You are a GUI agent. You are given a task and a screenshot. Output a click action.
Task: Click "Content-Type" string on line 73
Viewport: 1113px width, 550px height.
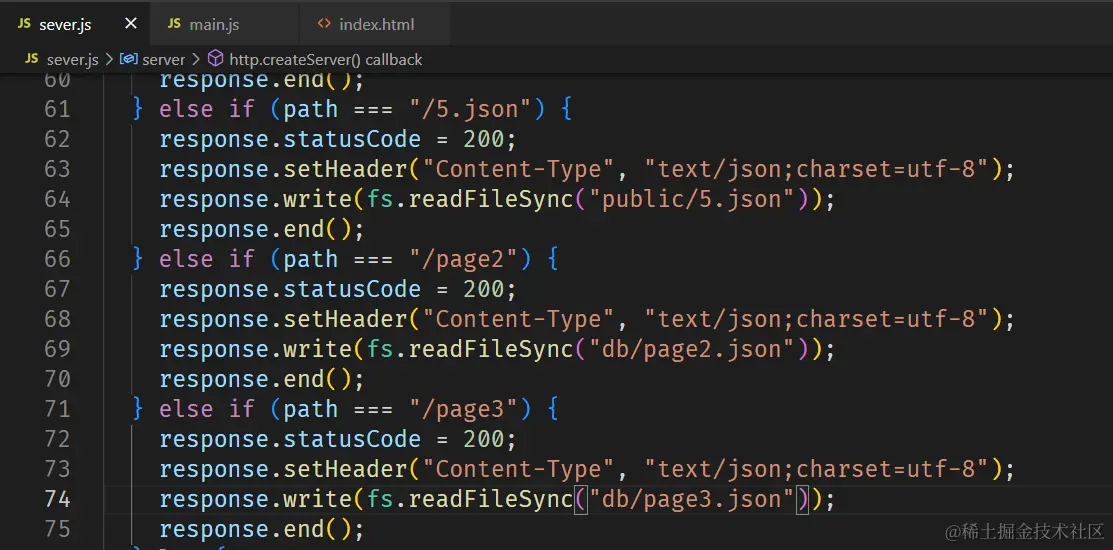tap(518, 470)
